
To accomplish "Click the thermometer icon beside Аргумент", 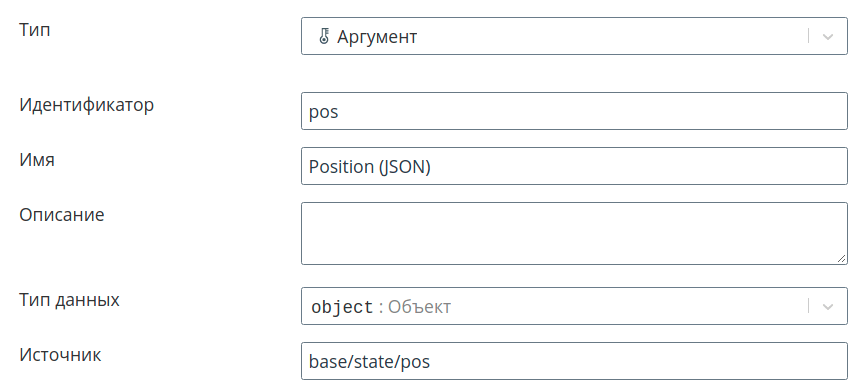I will [324, 36].
